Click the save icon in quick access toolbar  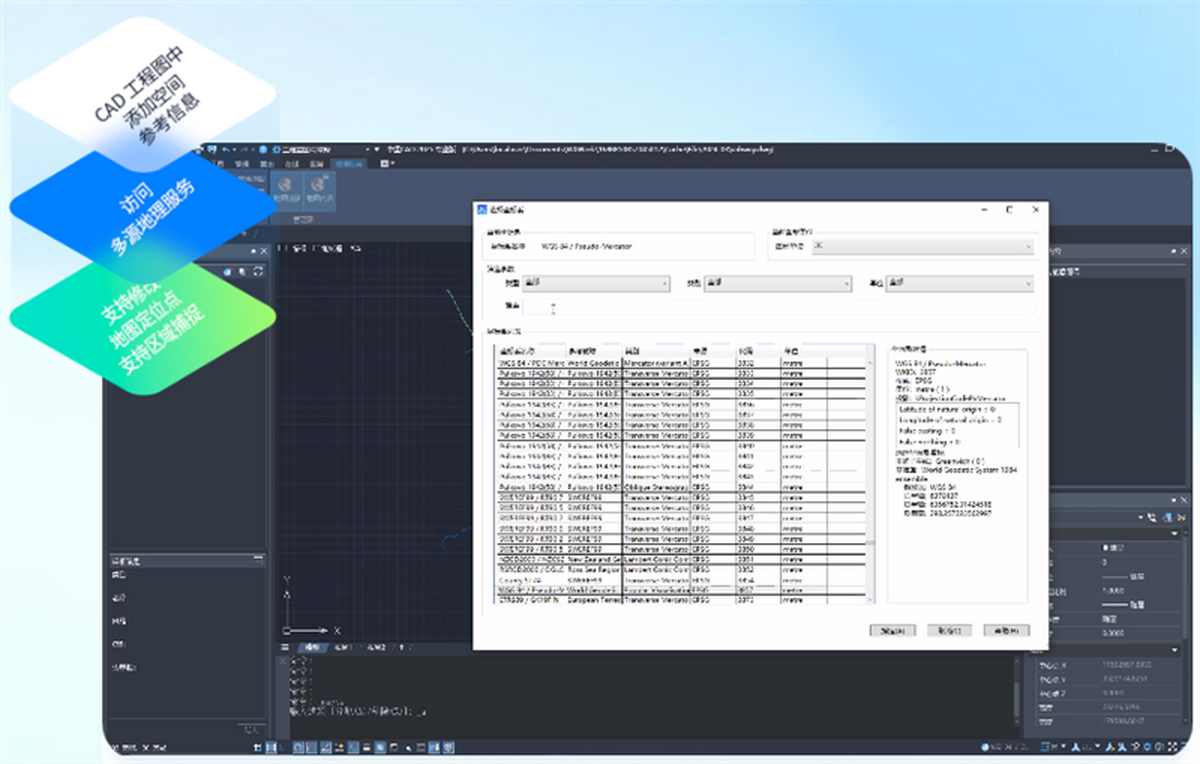pos(212,149)
